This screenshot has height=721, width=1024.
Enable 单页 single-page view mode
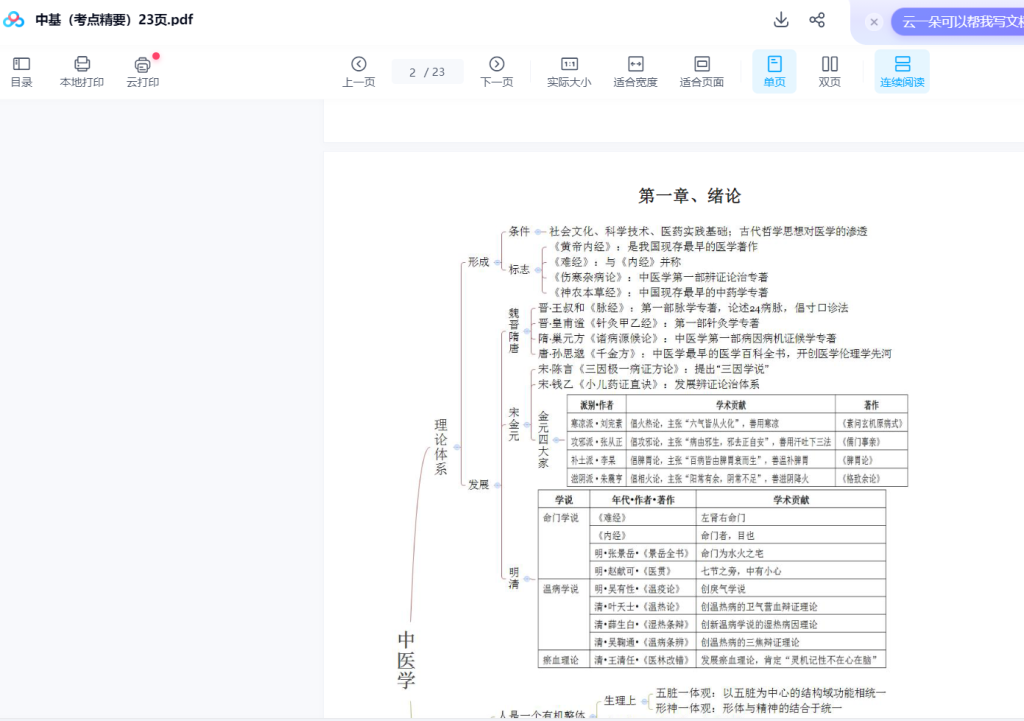(773, 70)
